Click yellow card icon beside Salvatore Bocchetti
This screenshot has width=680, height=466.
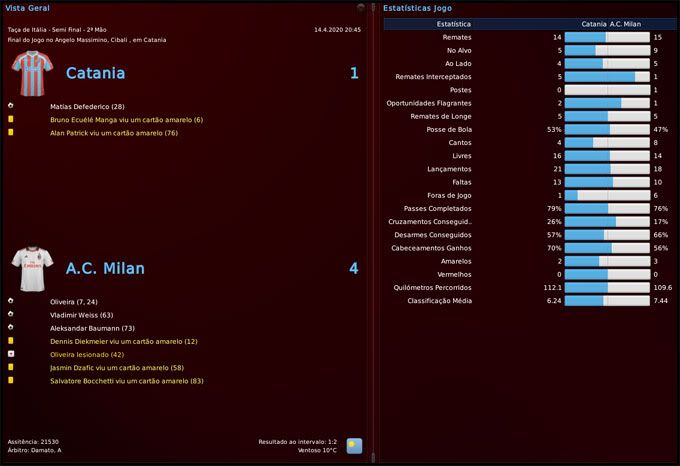point(10,380)
